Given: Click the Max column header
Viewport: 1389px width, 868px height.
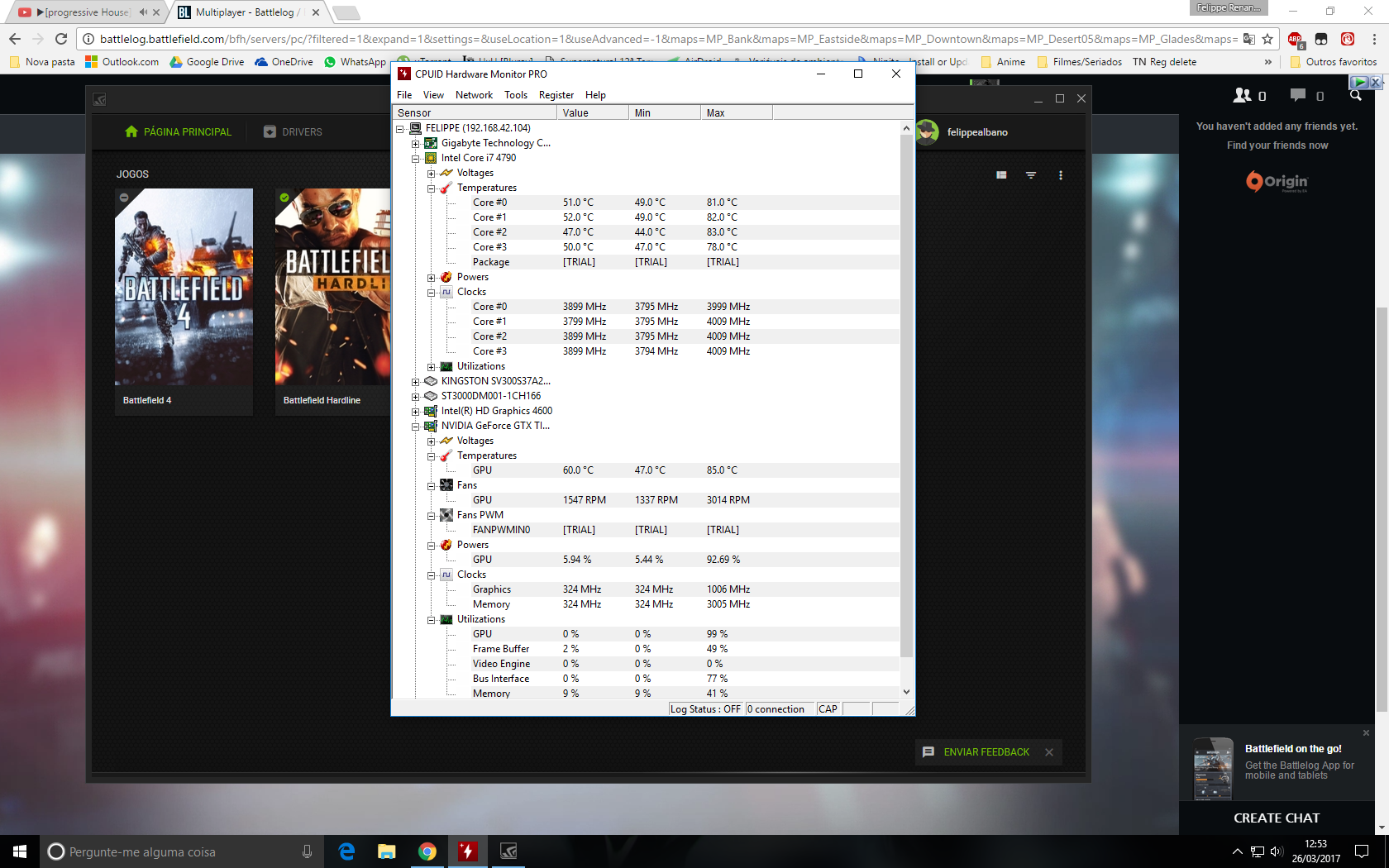Looking at the screenshot, I should tap(737, 113).
